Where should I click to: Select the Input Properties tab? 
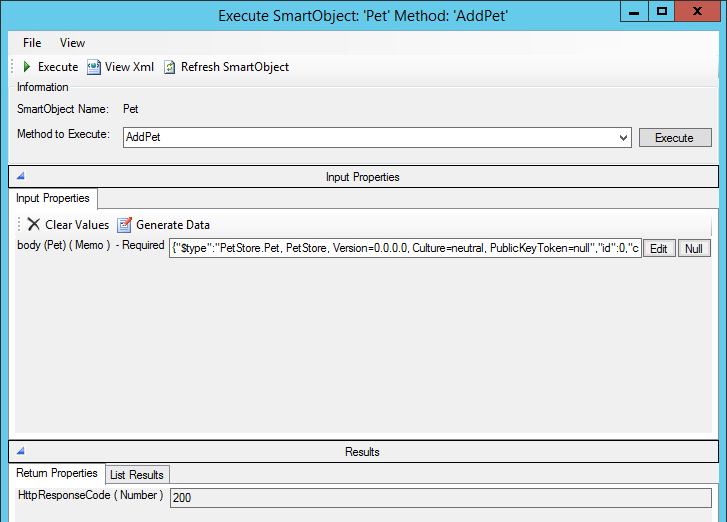click(x=52, y=198)
